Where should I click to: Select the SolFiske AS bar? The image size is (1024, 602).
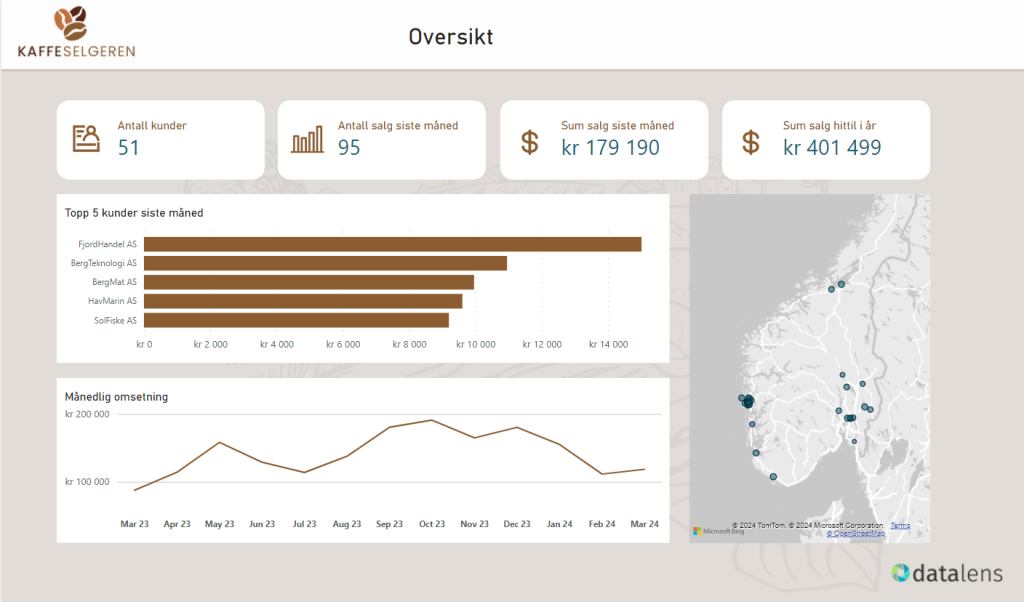click(x=296, y=320)
